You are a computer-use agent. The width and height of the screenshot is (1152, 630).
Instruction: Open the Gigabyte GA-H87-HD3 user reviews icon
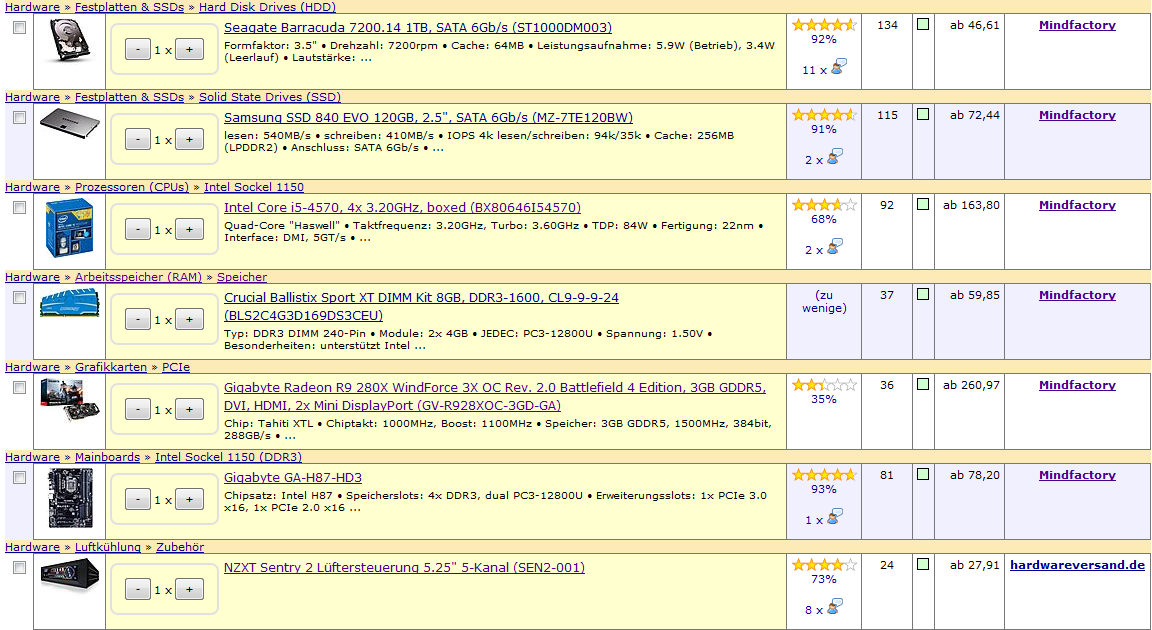[834, 518]
